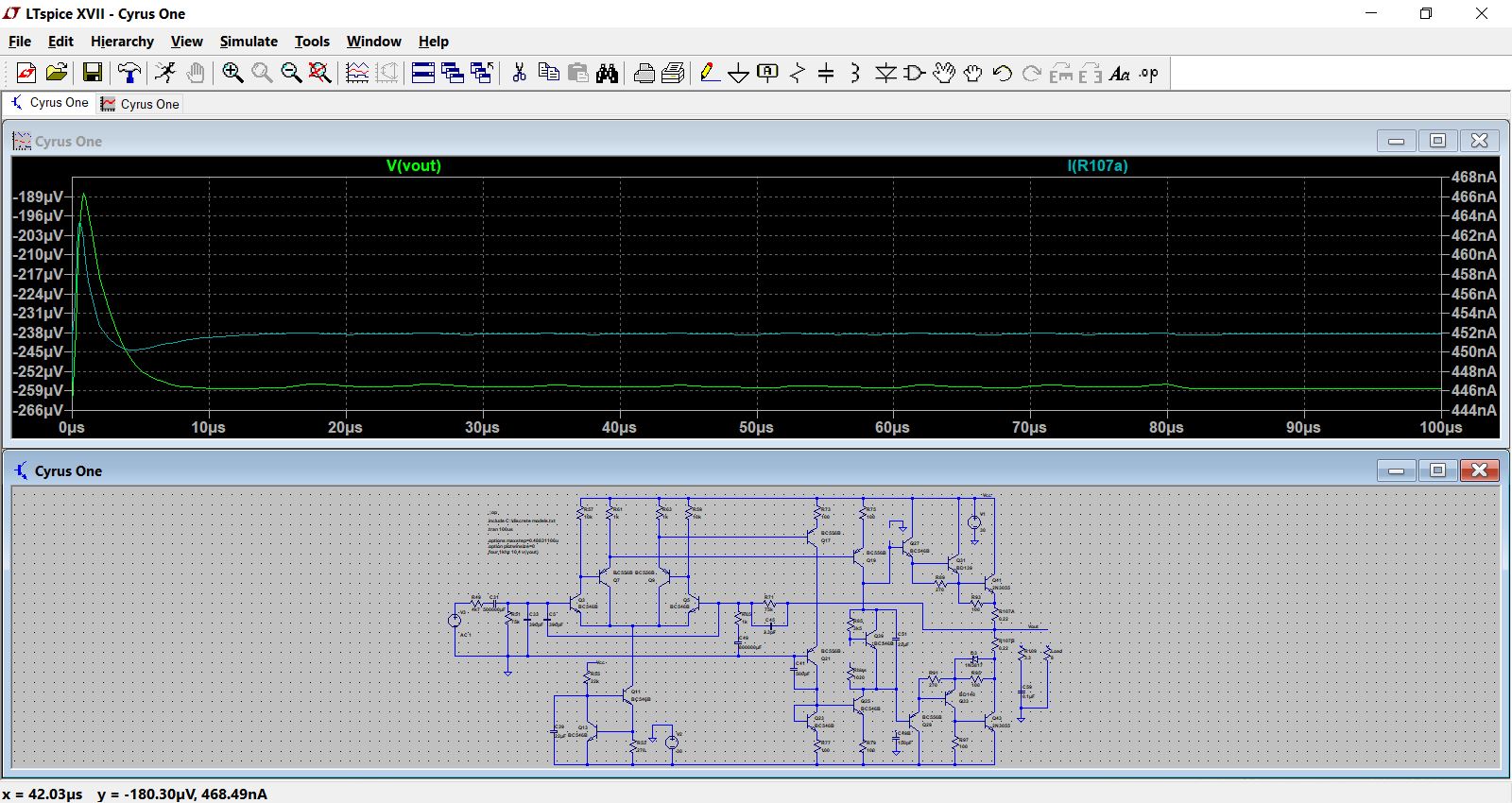Select the Cut scissors tool
1512x803 pixels.
coord(519,73)
